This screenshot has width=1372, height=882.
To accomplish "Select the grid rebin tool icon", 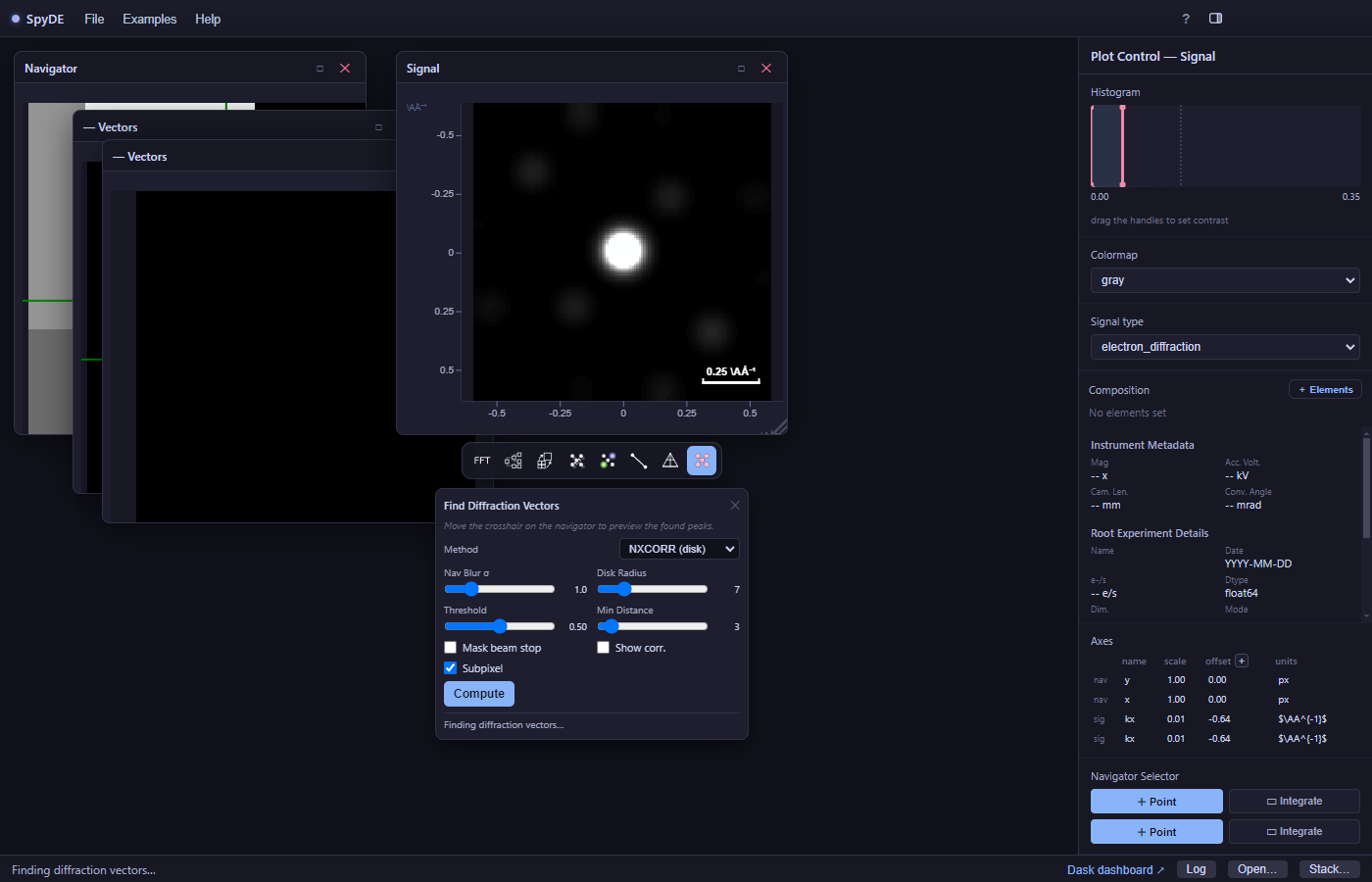I will coord(545,461).
